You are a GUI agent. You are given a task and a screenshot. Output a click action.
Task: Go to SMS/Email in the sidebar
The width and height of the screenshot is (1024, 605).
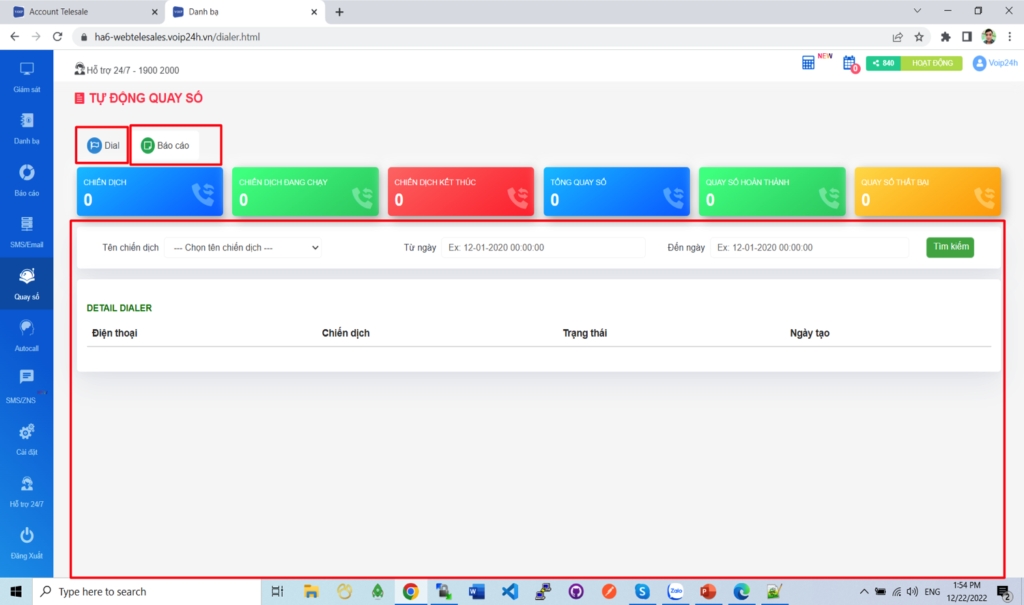(x=27, y=232)
